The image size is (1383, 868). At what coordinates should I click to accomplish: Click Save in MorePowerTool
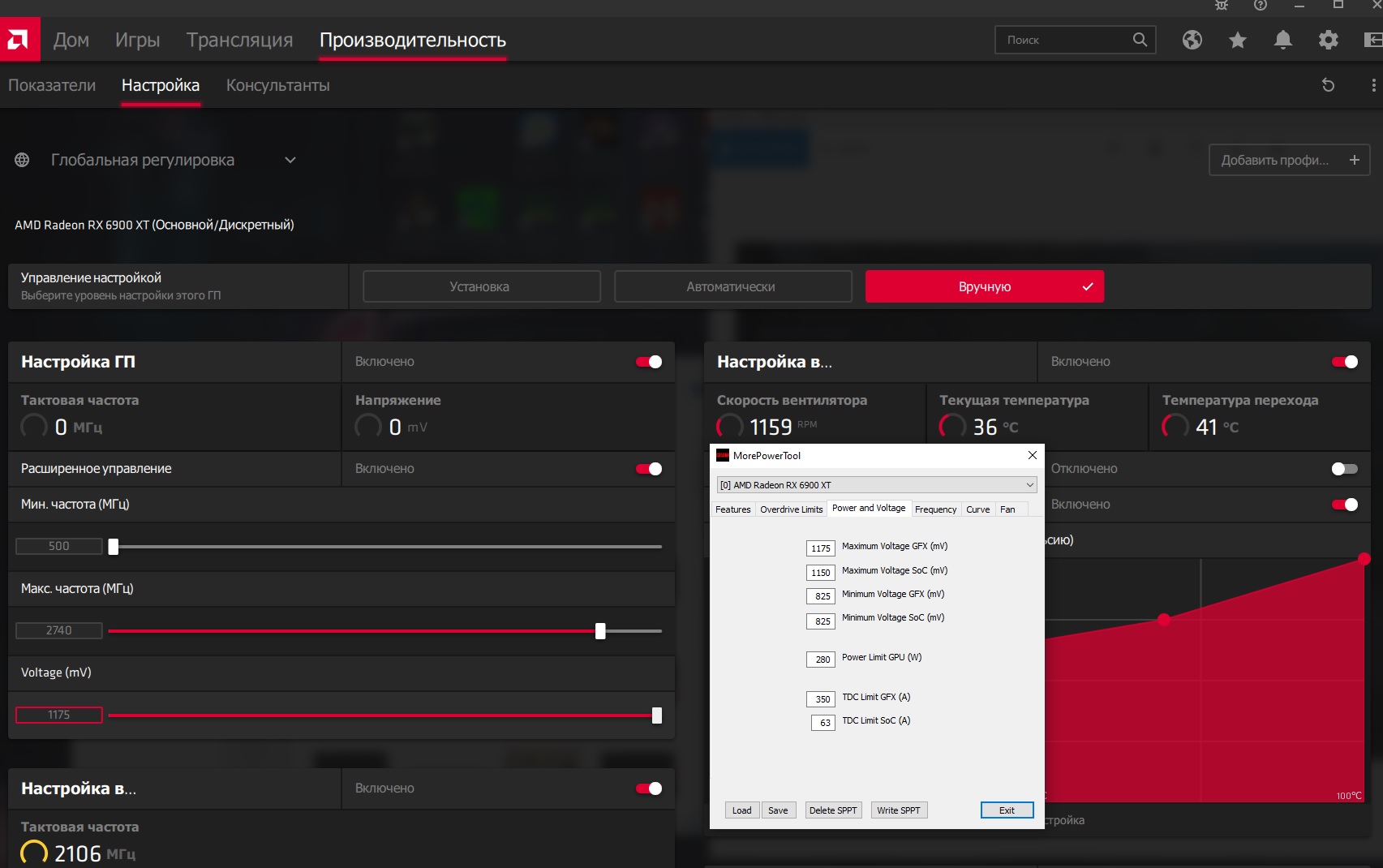click(x=778, y=810)
